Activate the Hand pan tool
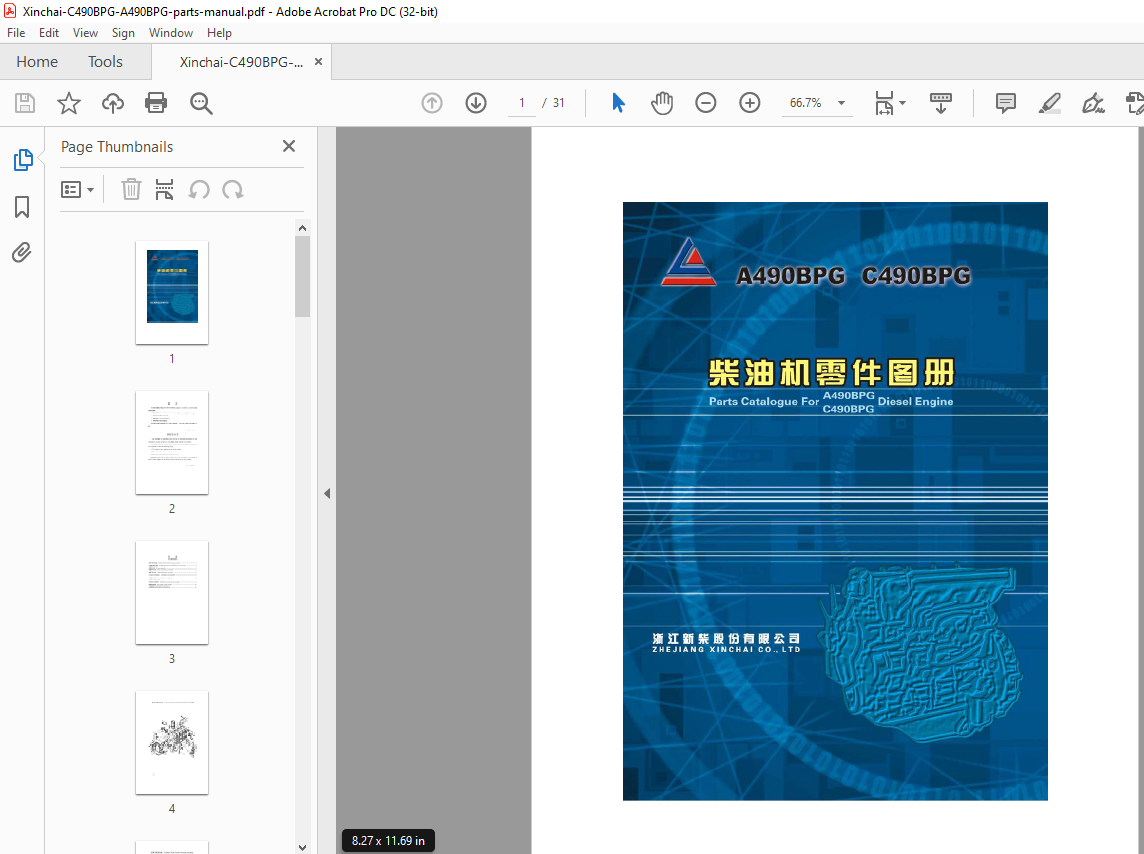 click(x=662, y=103)
